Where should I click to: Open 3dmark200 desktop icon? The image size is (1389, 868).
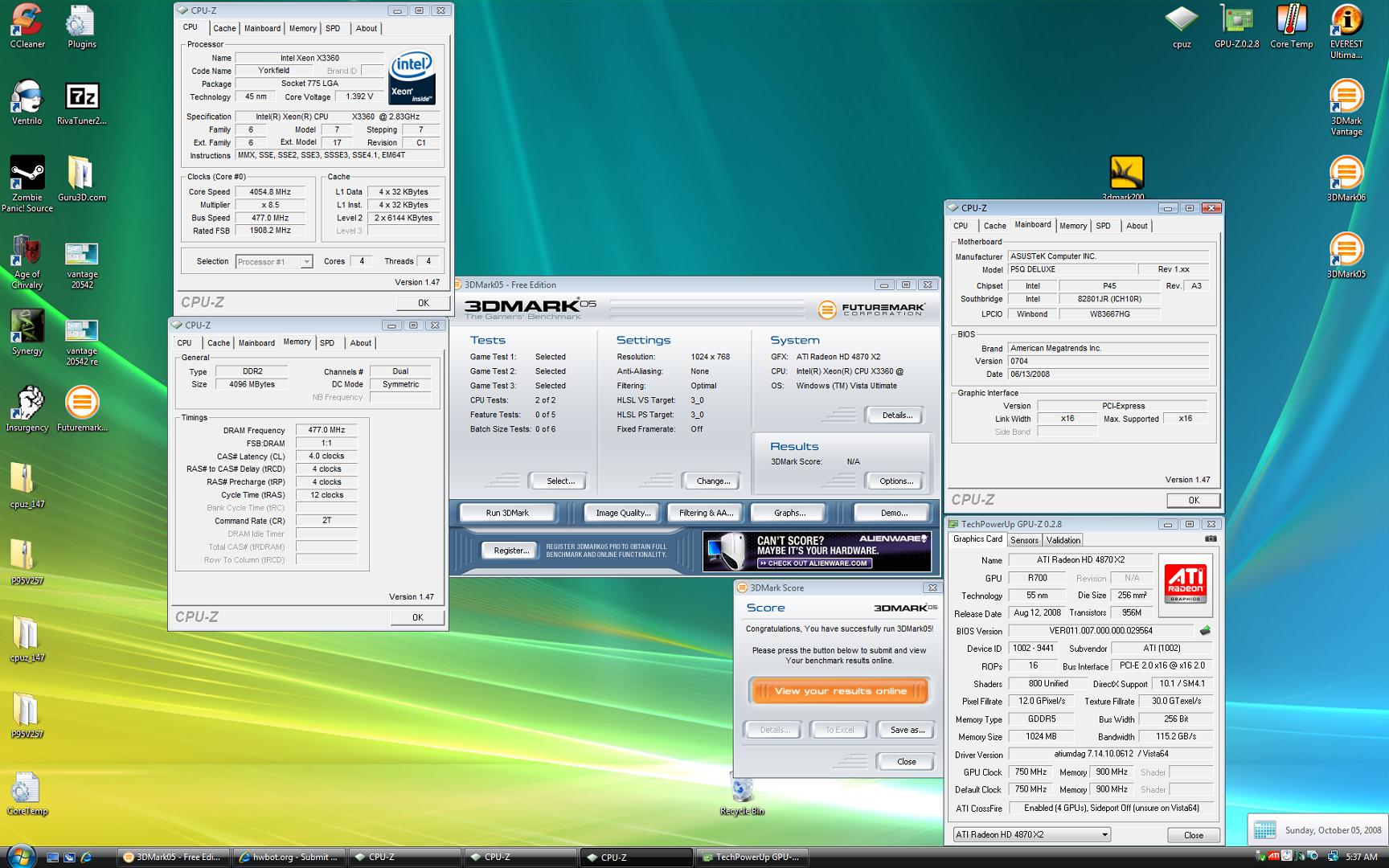1126,176
